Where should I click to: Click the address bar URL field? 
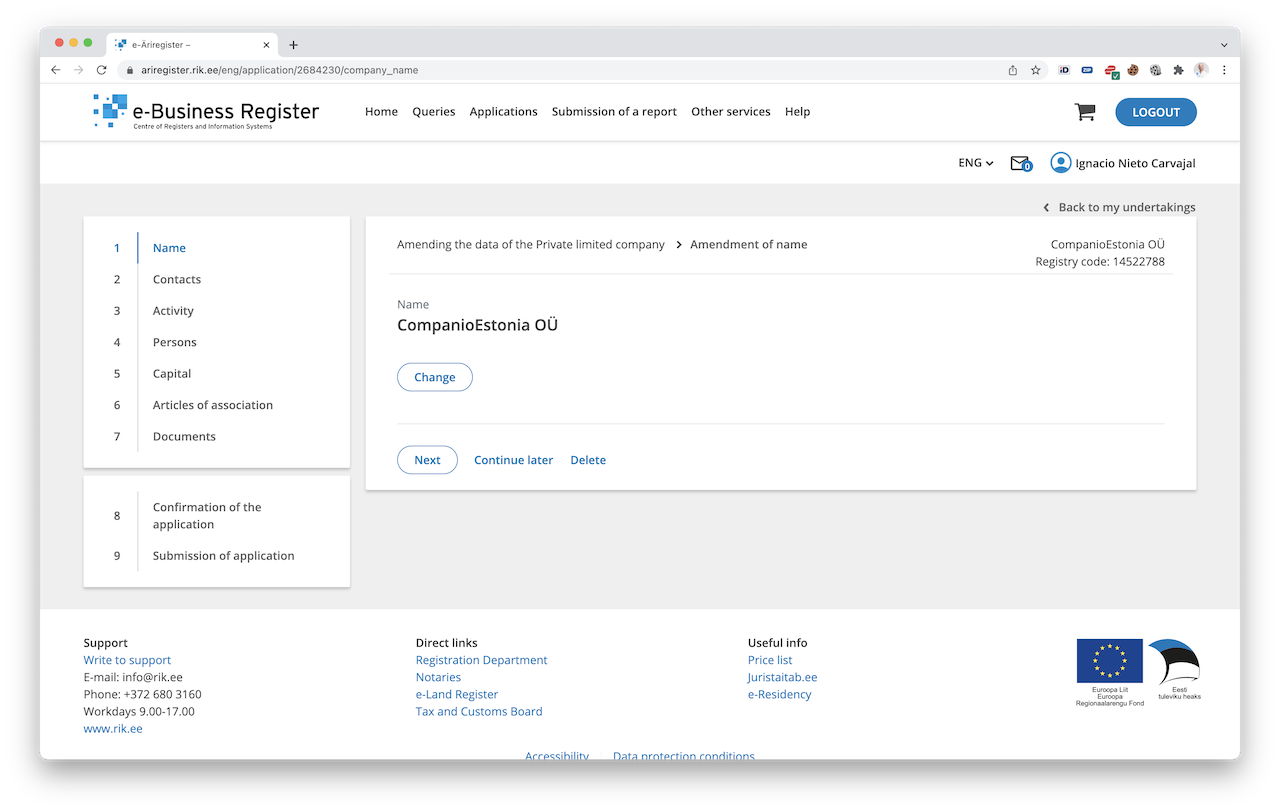click(560, 70)
